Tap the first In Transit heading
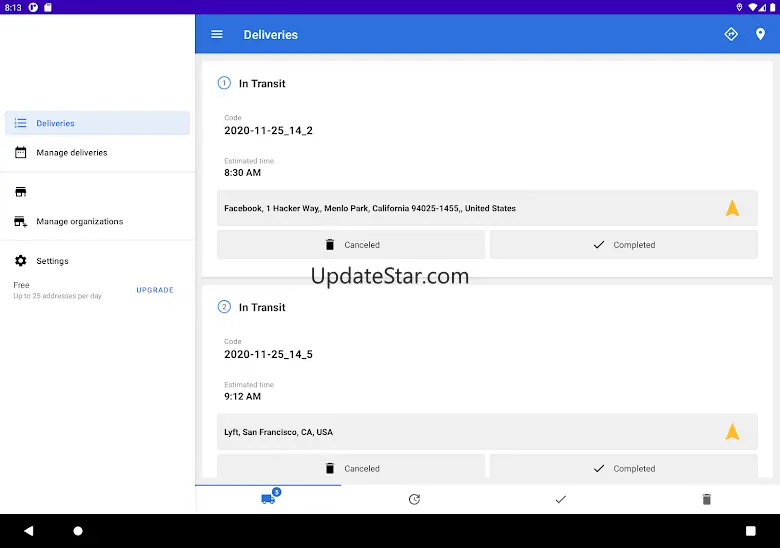780x548 pixels. point(262,84)
